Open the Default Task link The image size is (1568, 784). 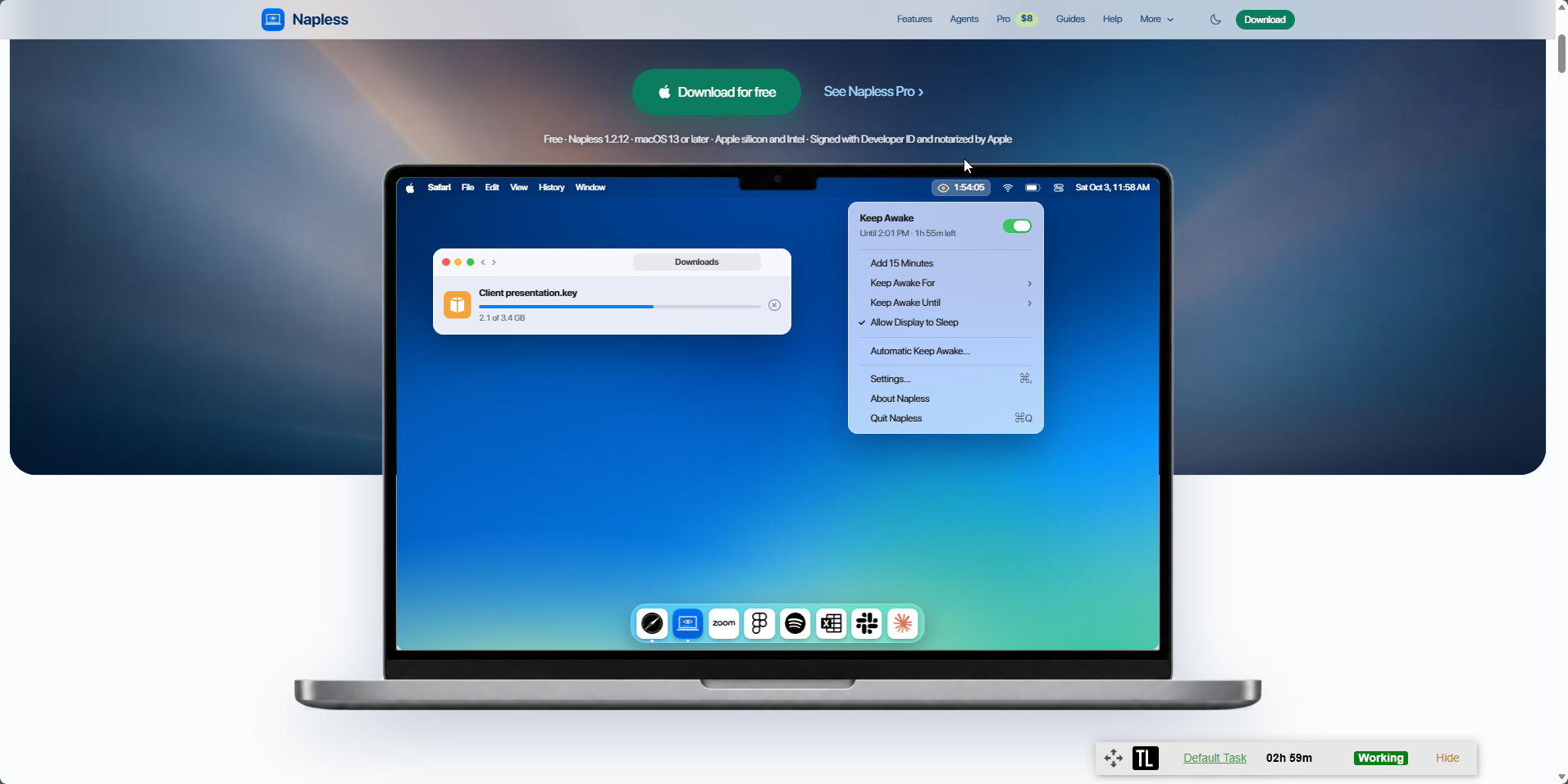pos(1215,759)
